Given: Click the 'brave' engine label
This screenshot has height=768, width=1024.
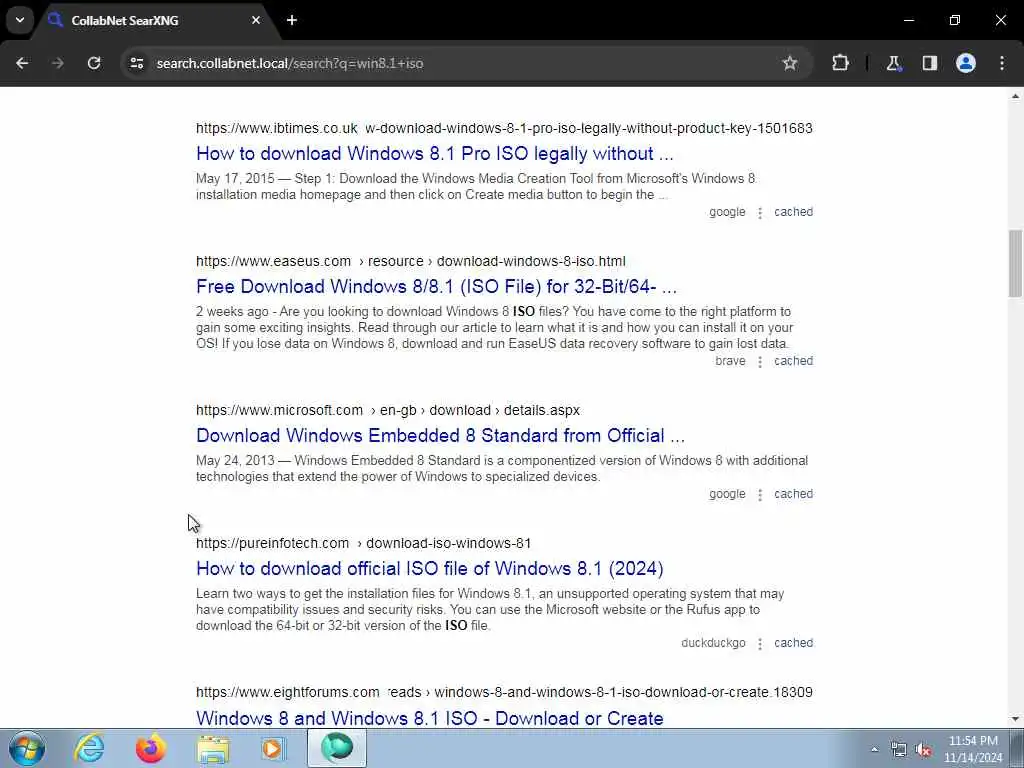Looking at the screenshot, I should [x=730, y=360].
